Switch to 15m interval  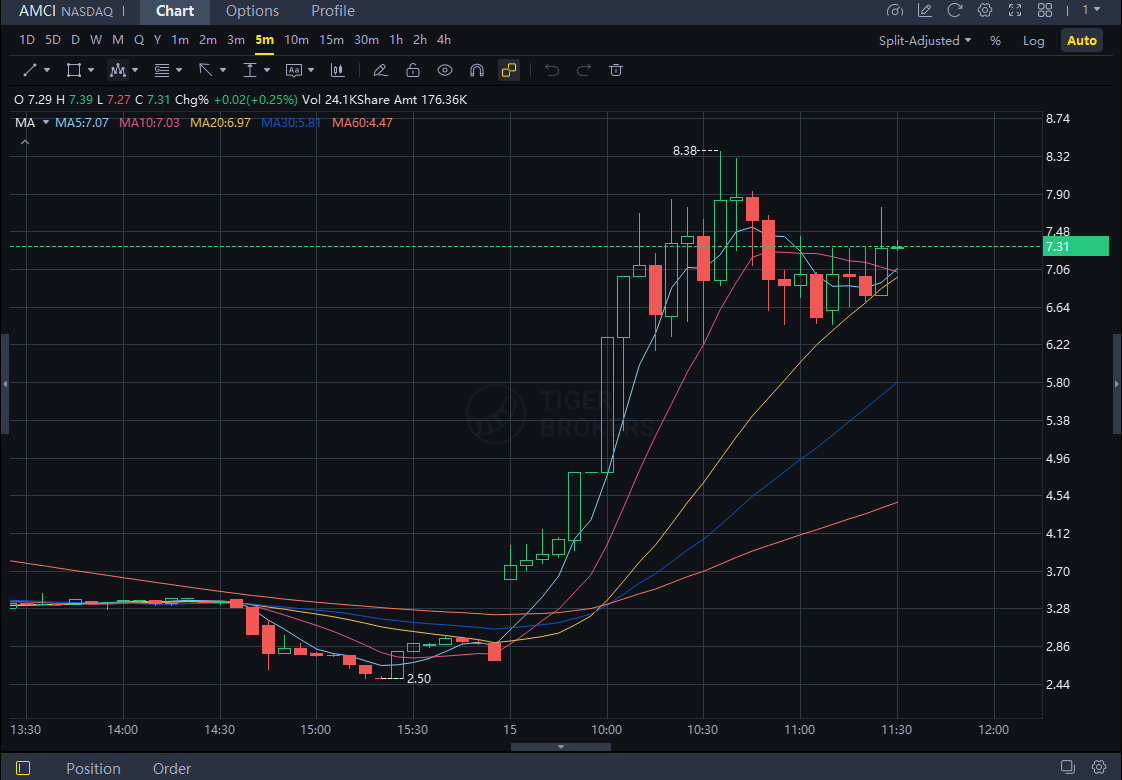point(331,40)
